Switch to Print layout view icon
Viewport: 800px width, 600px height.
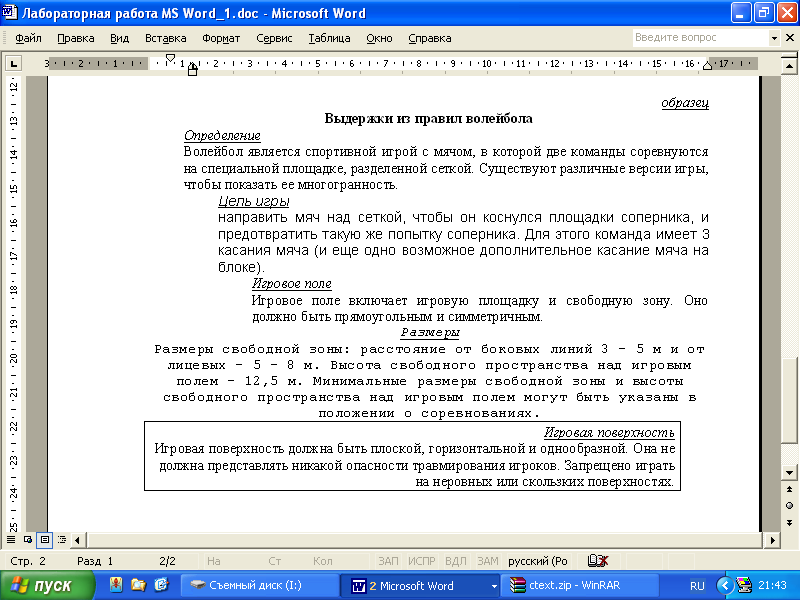(44, 539)
